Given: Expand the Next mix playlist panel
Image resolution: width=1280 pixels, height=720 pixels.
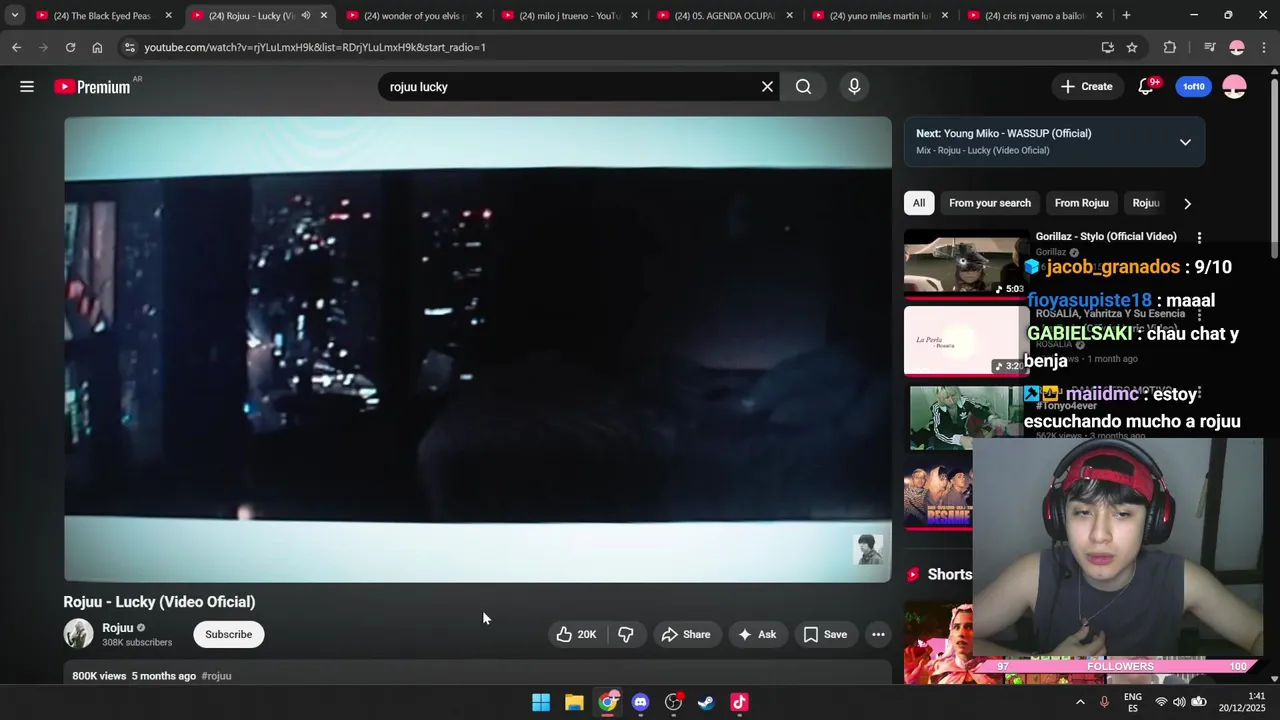Looking at the screenshot, I should [1185, 142].
